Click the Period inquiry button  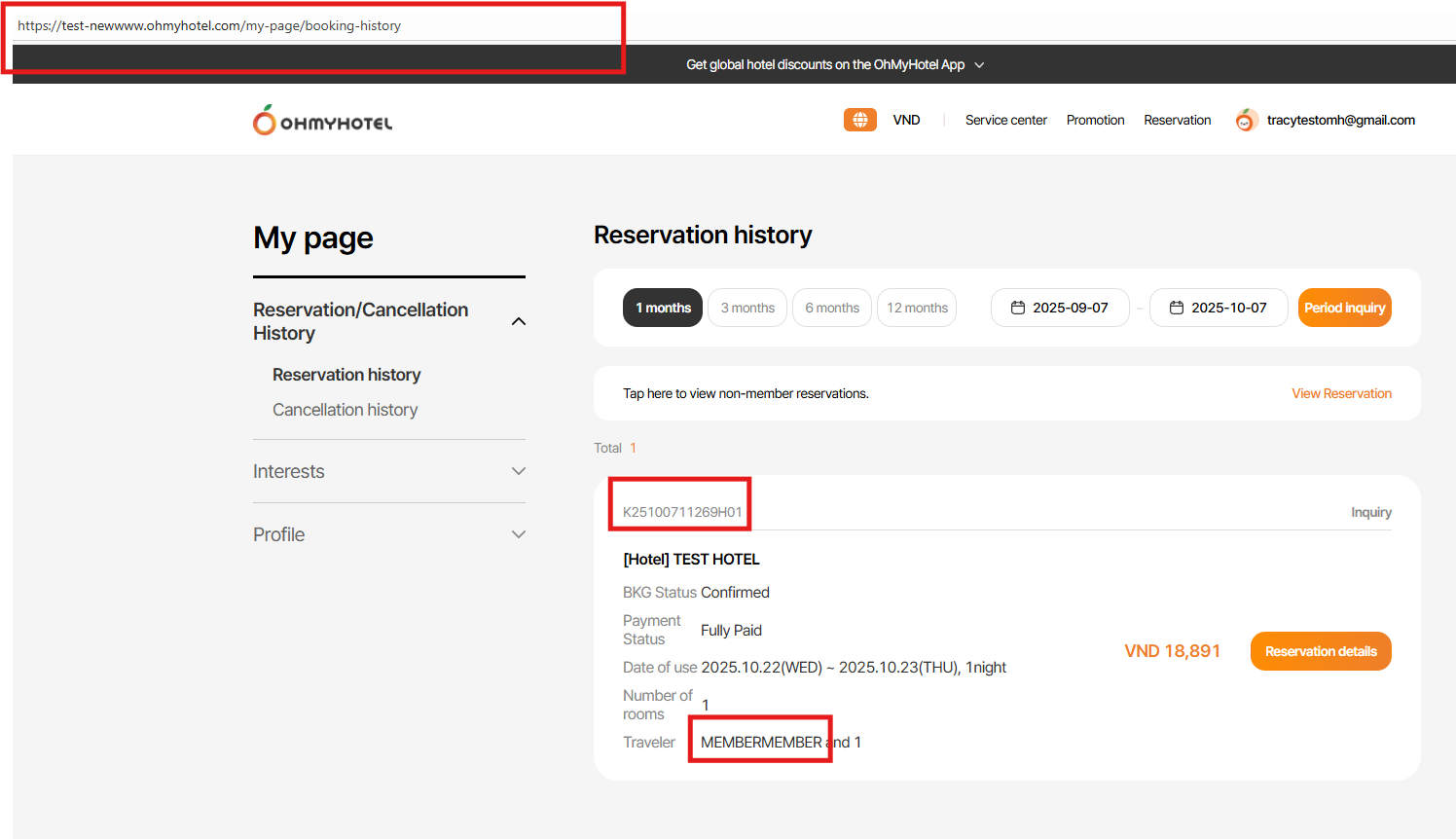[1344, 308]
